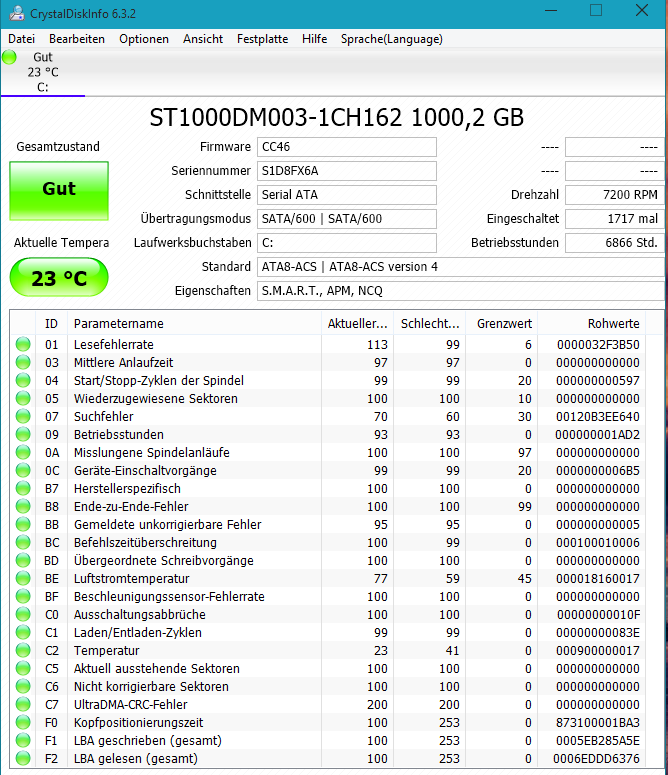Click raw value 000018160017 of Luftstromtemperatur
The image size is (668, 775).
coord(598,578)
